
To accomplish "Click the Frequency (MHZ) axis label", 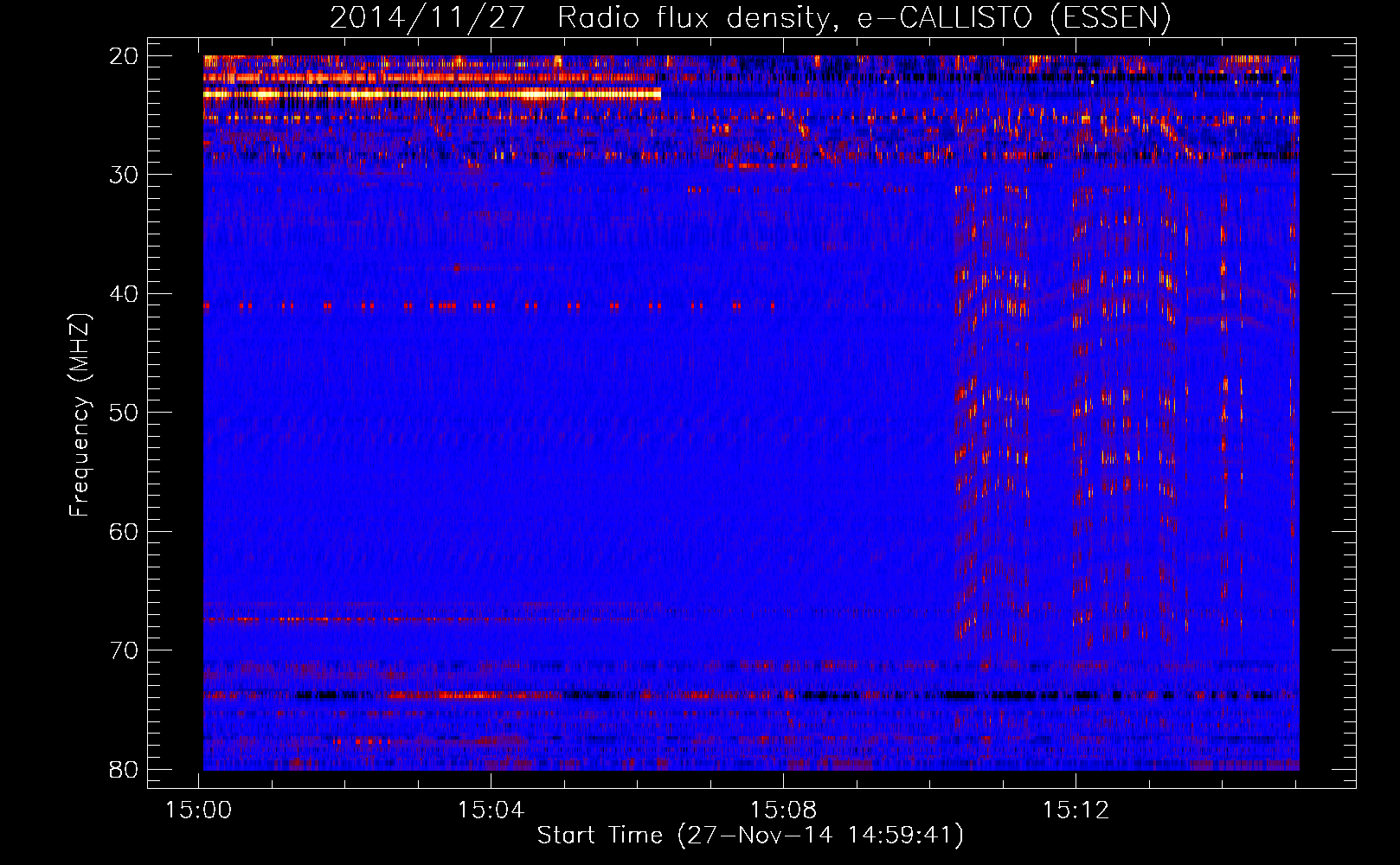I will click(80, 414).
